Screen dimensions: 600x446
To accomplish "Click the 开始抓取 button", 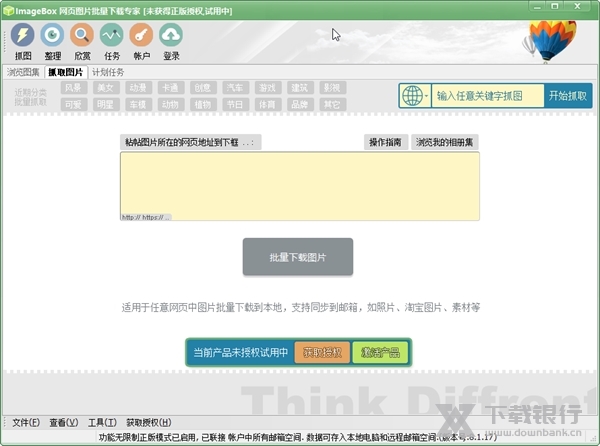I will coord(568,96).
